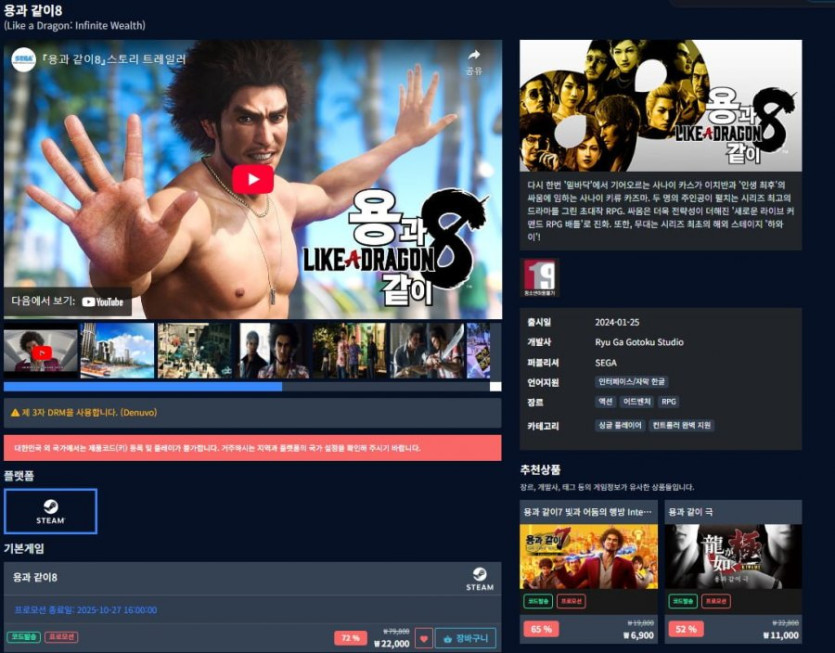This screenshot has width=835, height=653.
Task: Click the 장바구니 add to cart button
Action: point(465,638)
